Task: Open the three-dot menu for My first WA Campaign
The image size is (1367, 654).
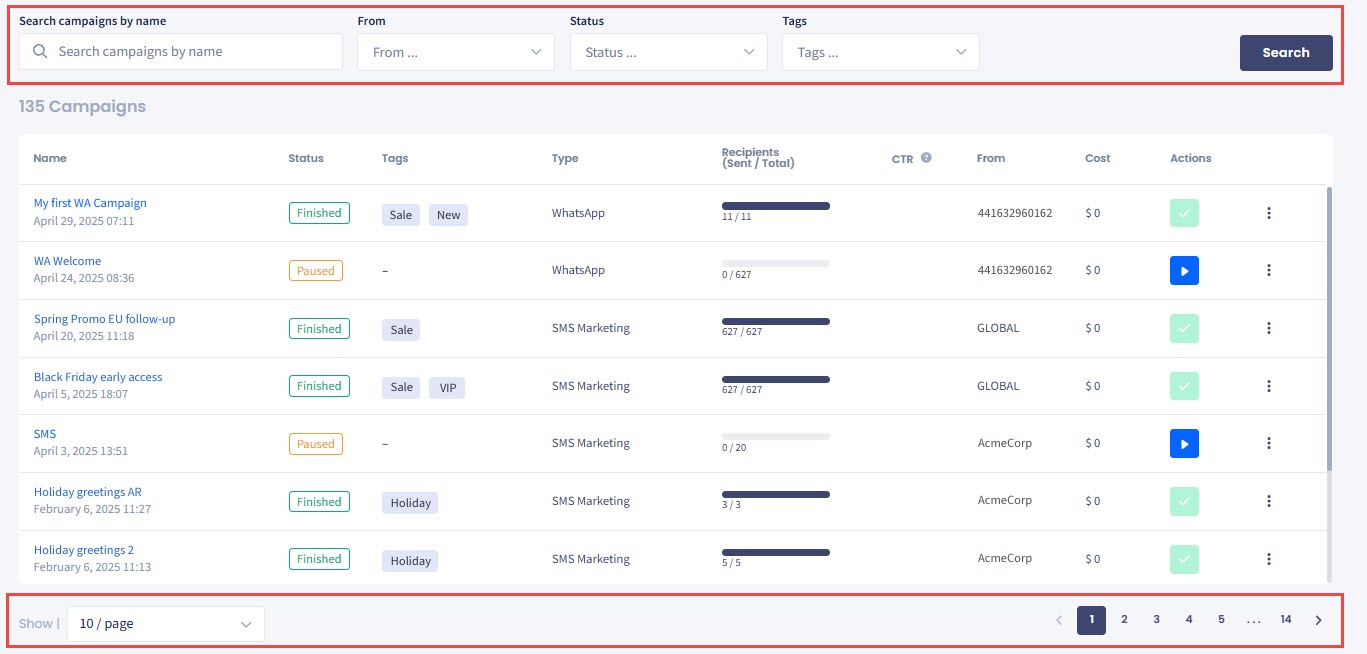Action: (x=1269, y=213)
